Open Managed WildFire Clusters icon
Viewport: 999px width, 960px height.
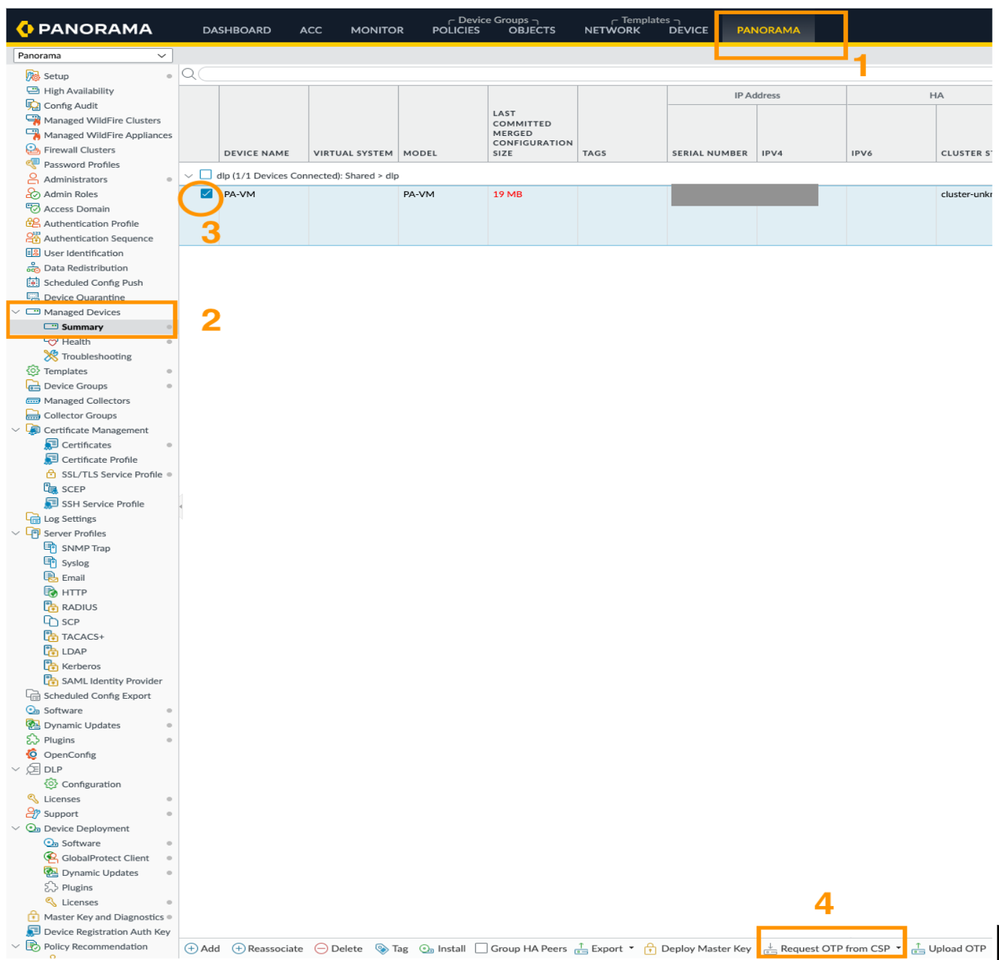[32, 120]
